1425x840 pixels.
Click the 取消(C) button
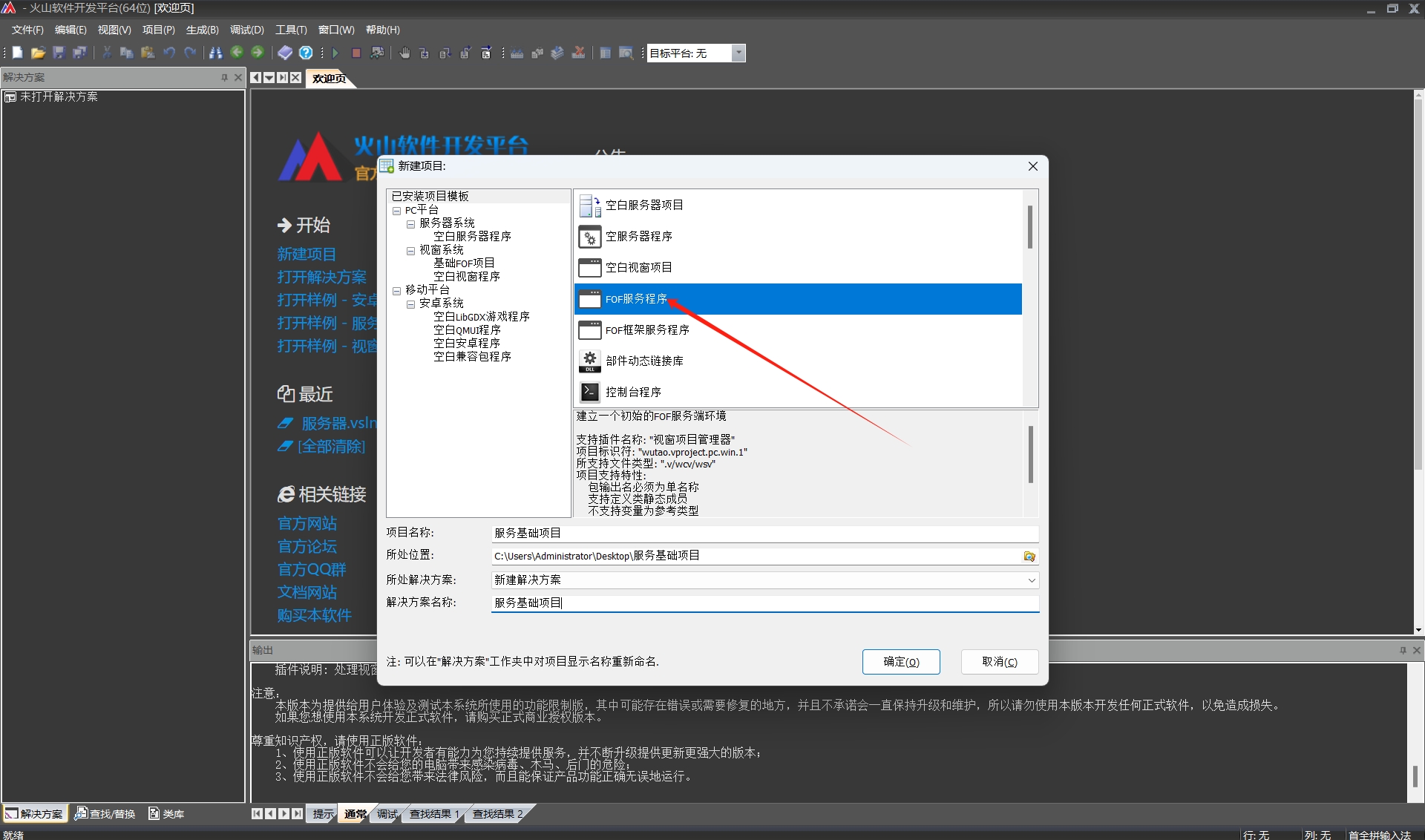point(1000,662)
